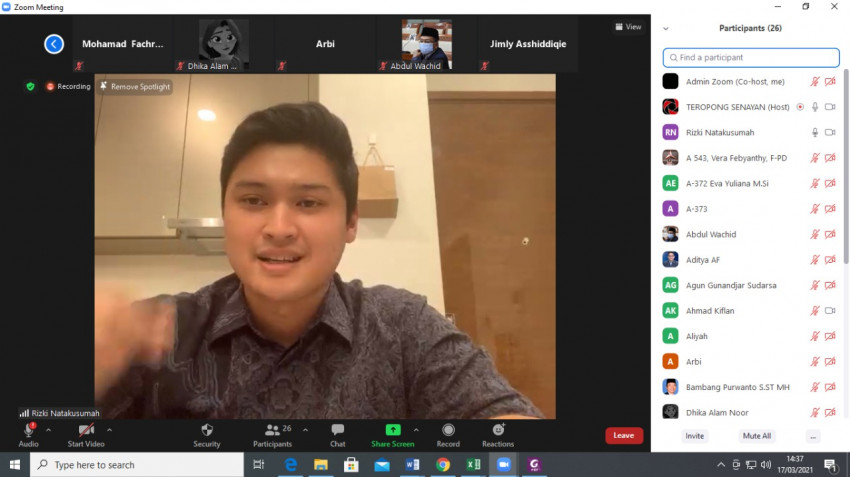Viewport: 850px width, 477px height.
Task: Leave the meeting
Action: tap(624, 435)
